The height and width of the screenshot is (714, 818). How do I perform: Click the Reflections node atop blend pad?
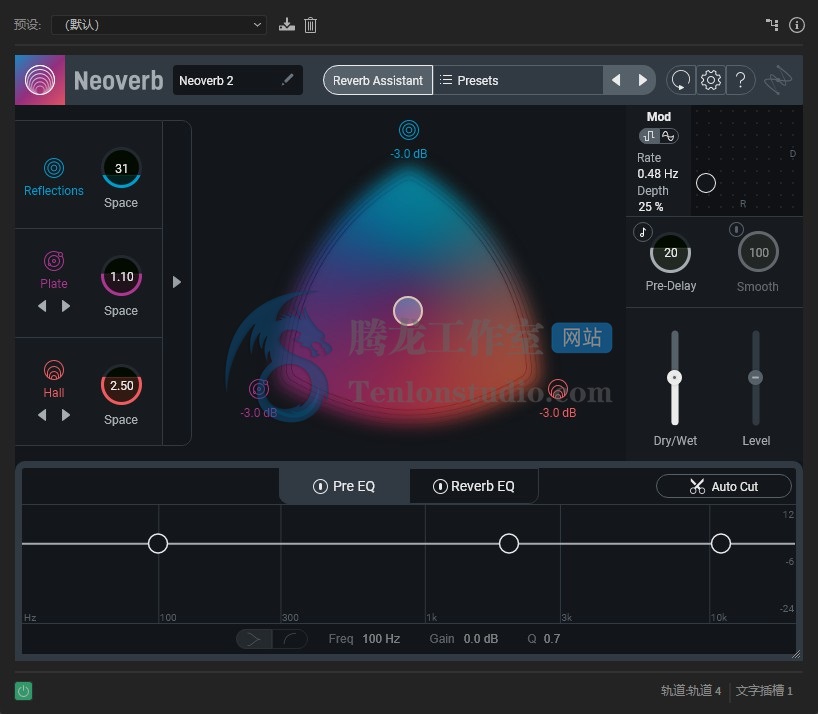point(409,130)
